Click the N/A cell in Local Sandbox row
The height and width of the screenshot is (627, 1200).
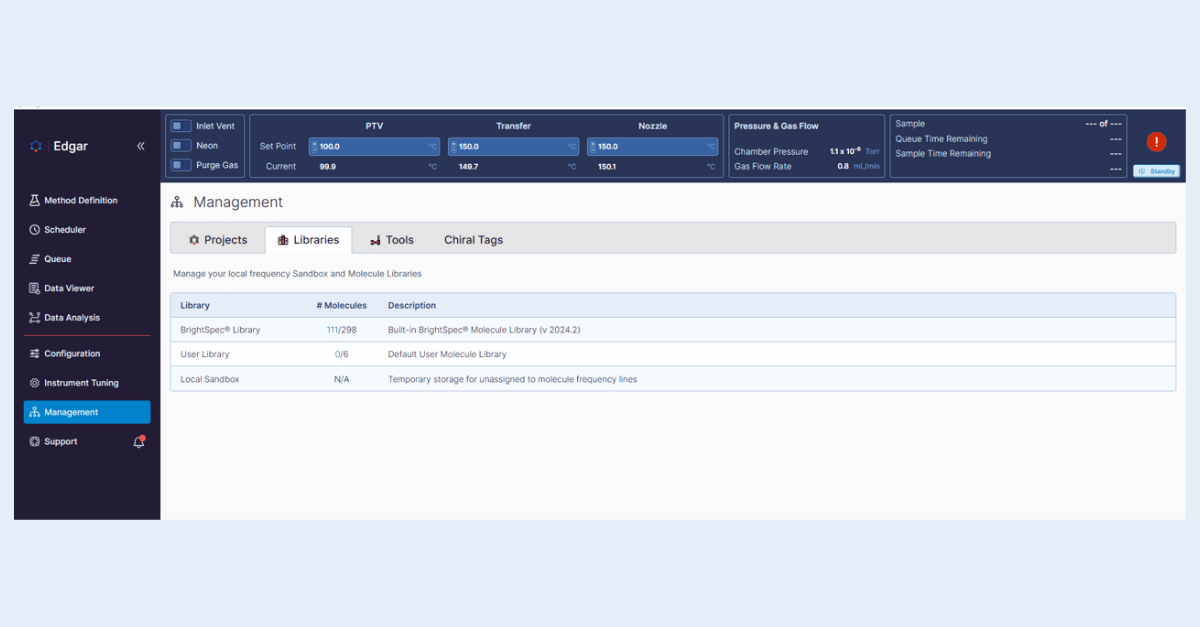point(342,379)
